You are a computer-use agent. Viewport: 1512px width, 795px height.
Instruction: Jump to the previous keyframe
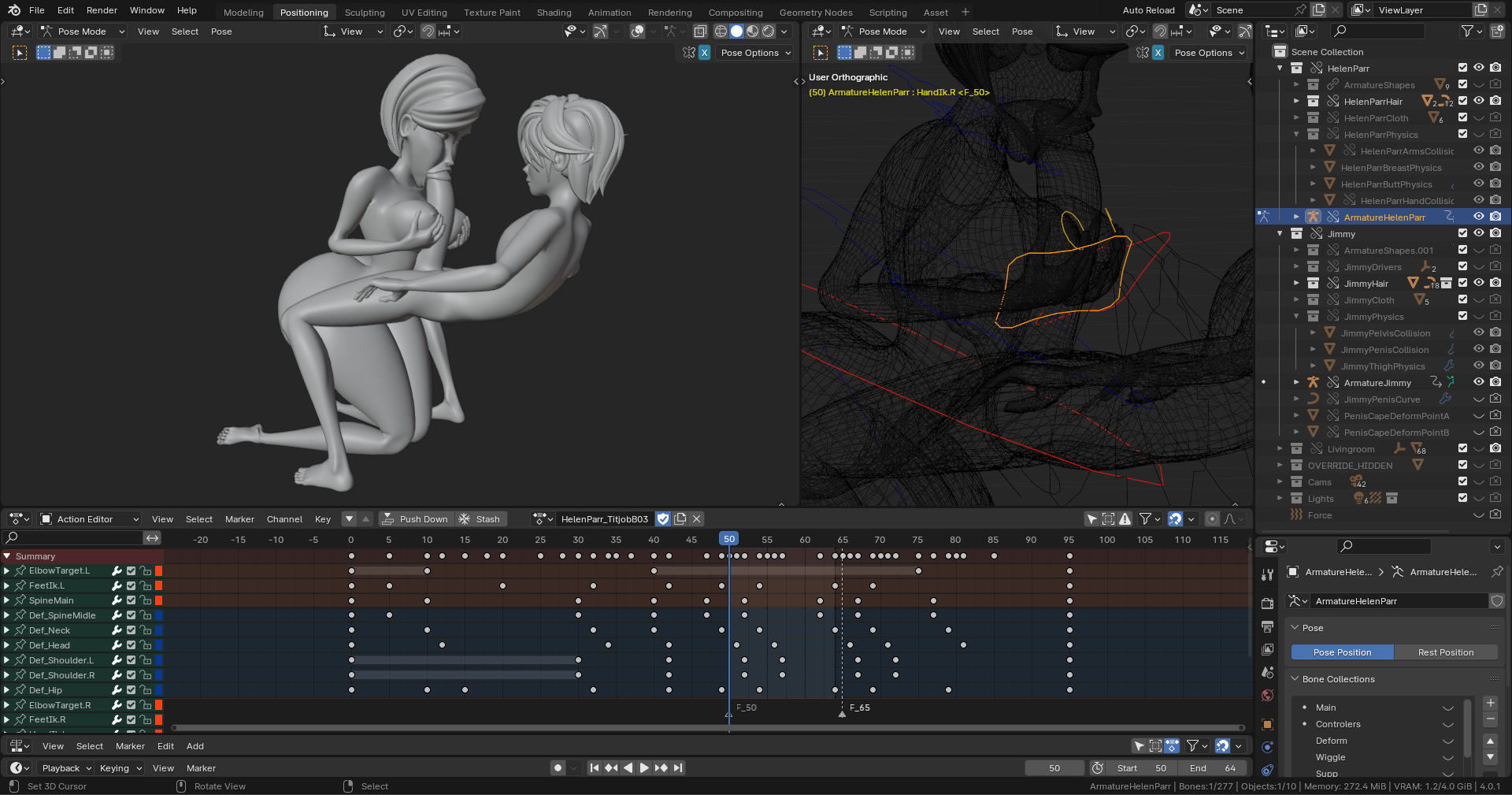611,768
